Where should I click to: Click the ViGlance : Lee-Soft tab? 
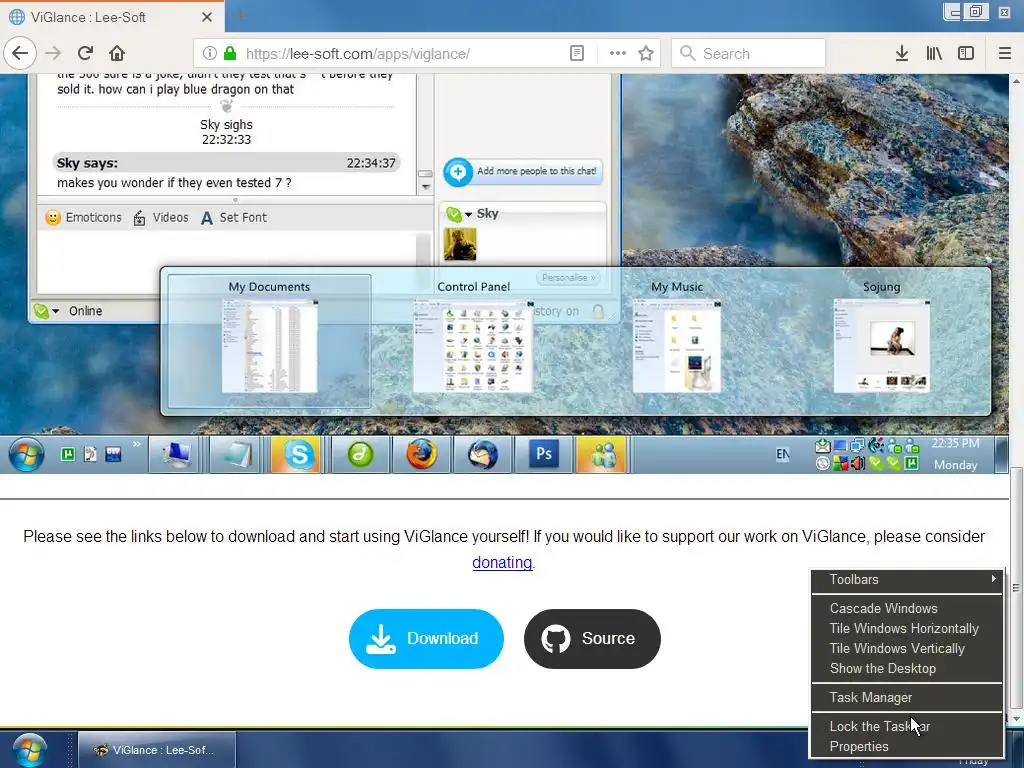point(111,17)
